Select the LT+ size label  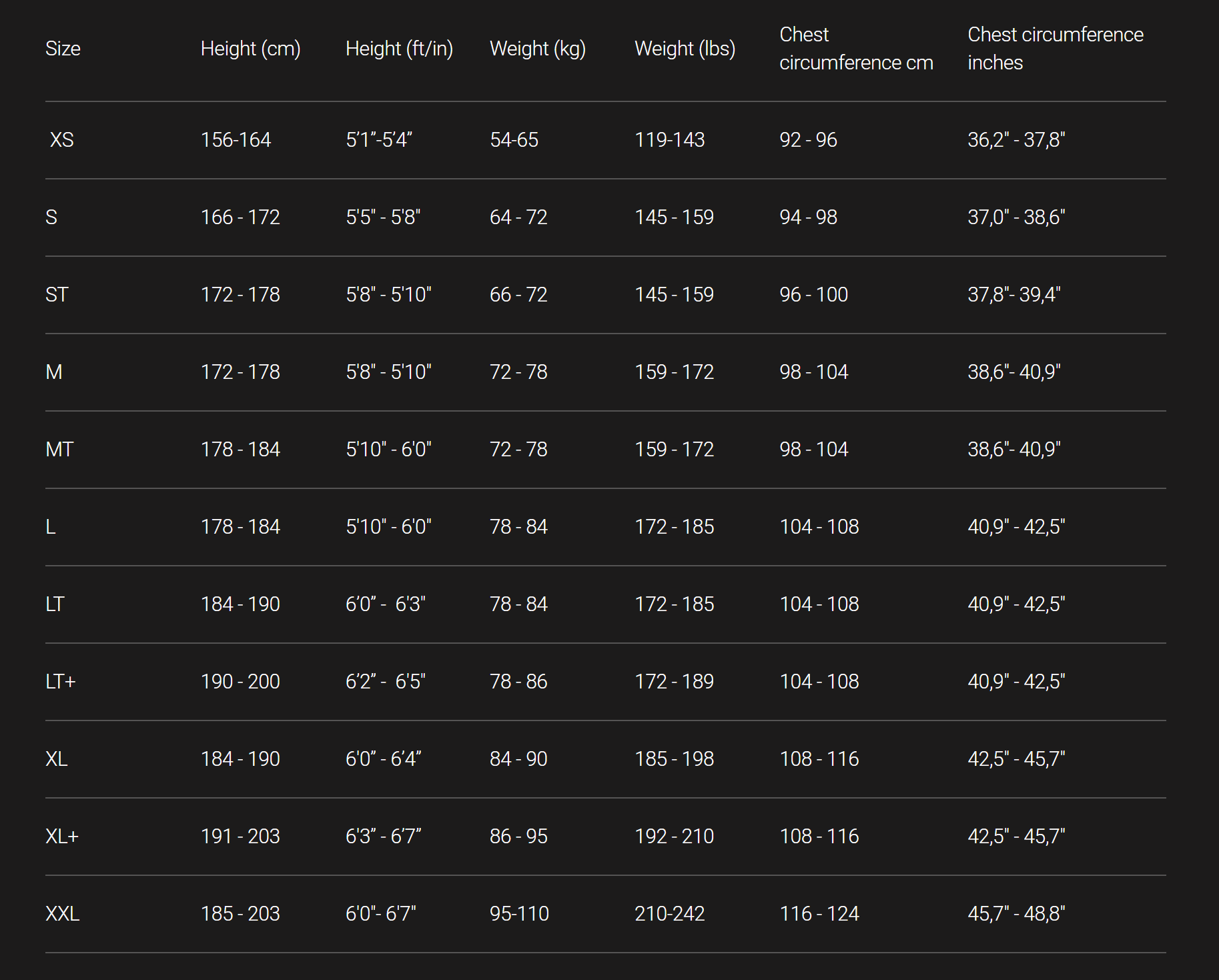click(61, 681)
